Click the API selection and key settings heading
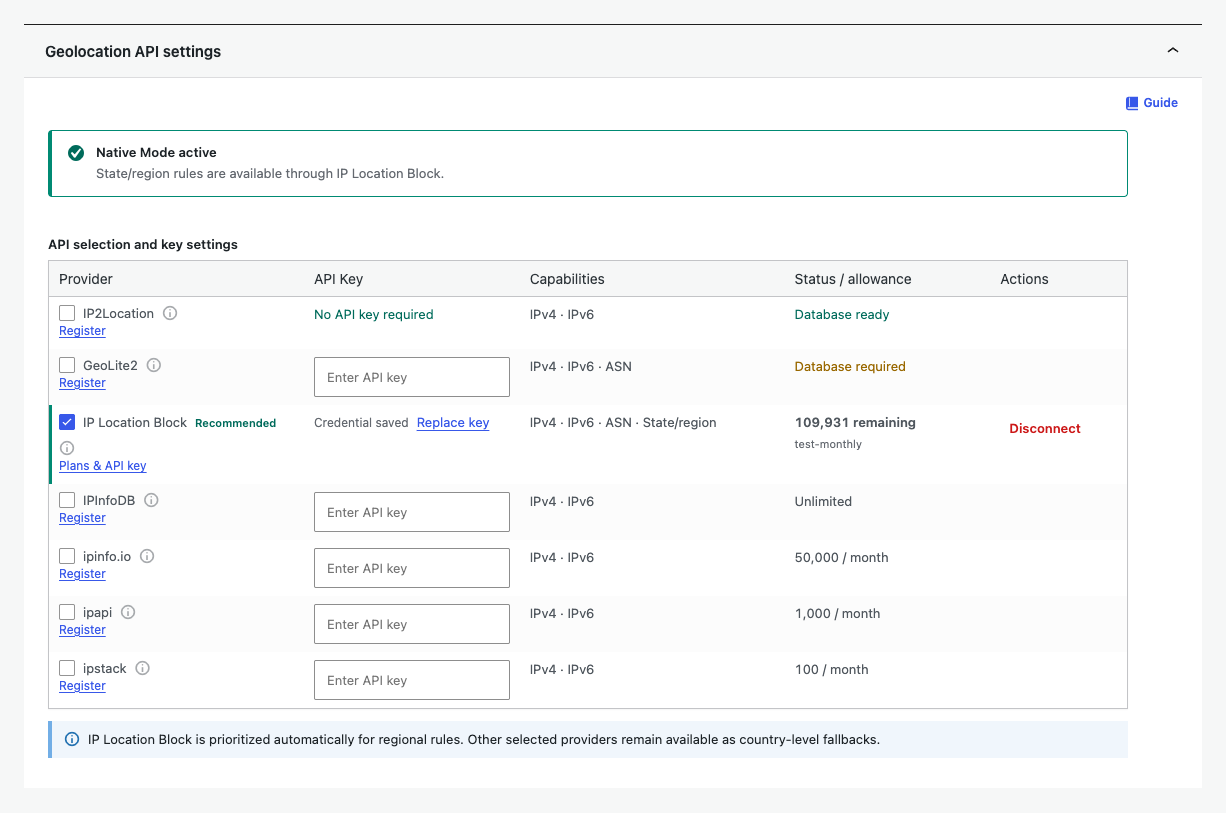 [143, 244]
